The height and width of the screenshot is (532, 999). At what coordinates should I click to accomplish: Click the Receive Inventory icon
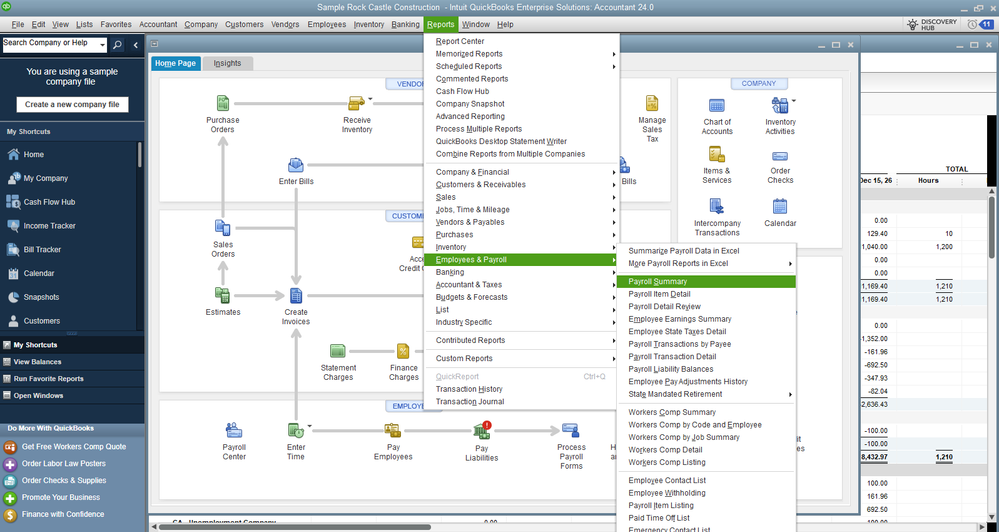[x=356, y=103]
